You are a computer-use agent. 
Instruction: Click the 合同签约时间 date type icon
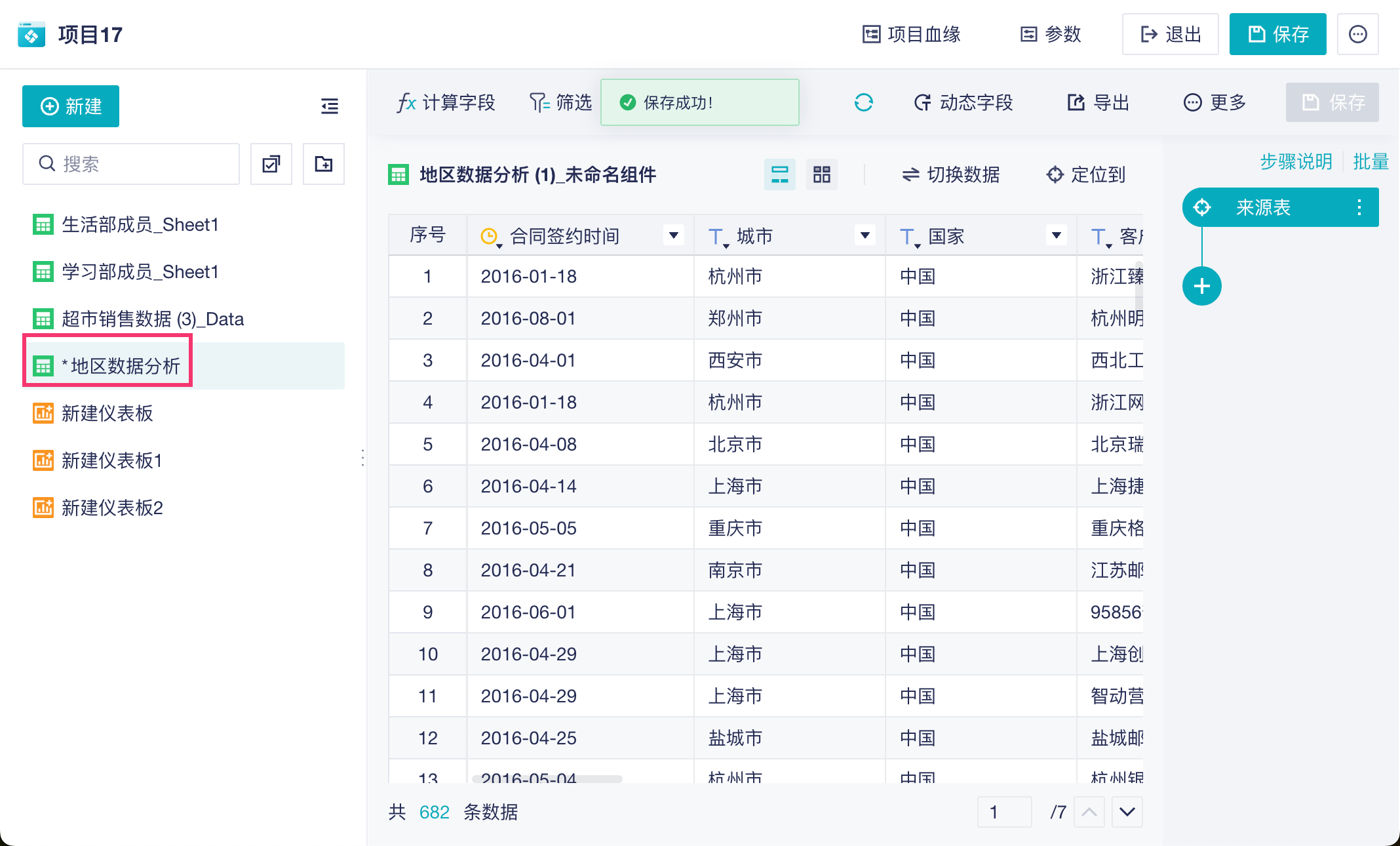[x=489, y=236]
